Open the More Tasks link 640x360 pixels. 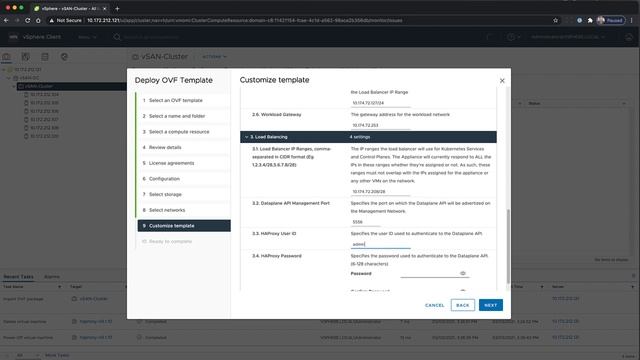pos(57,356)
